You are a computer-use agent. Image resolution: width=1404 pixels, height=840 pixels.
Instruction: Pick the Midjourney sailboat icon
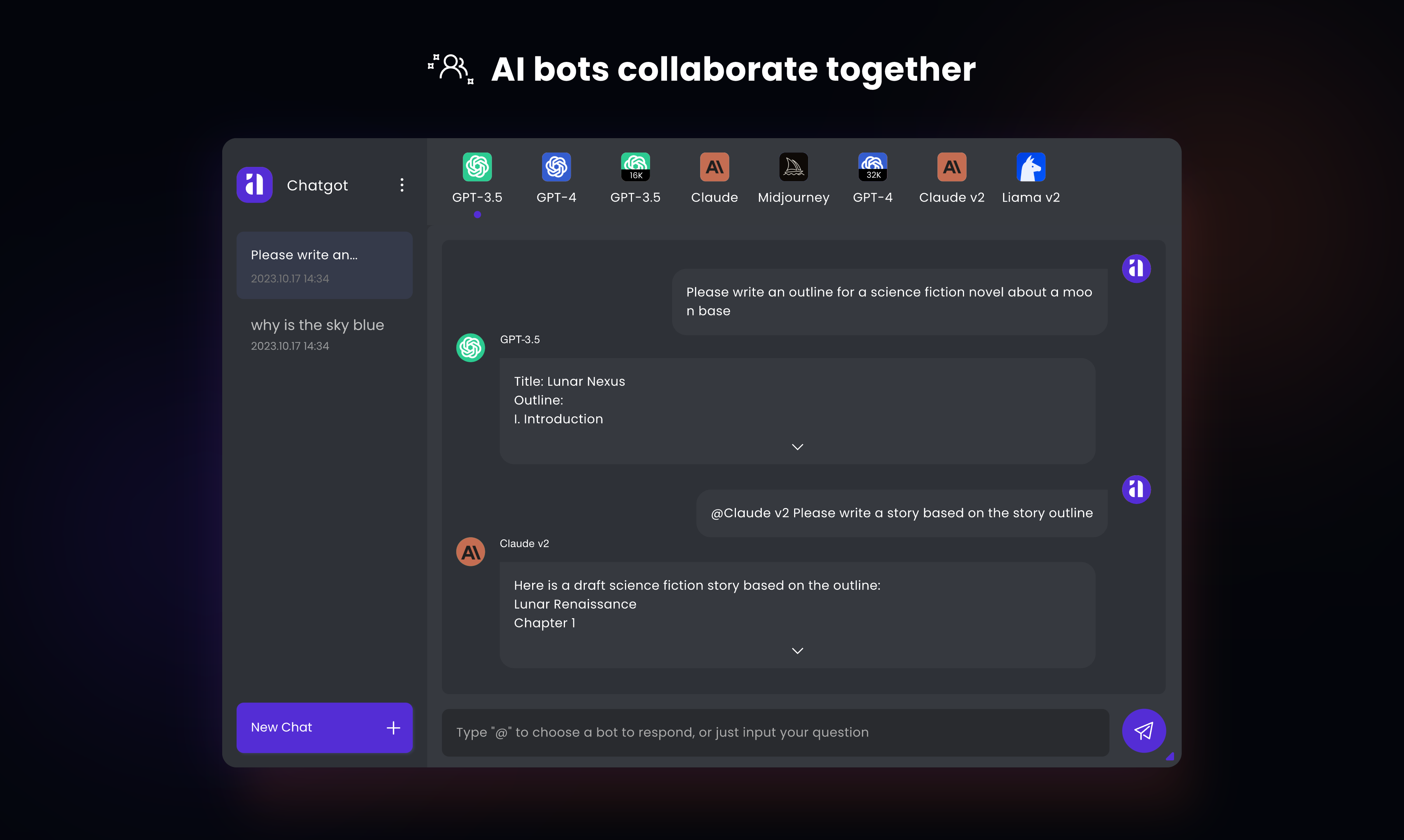coord(793,167)
